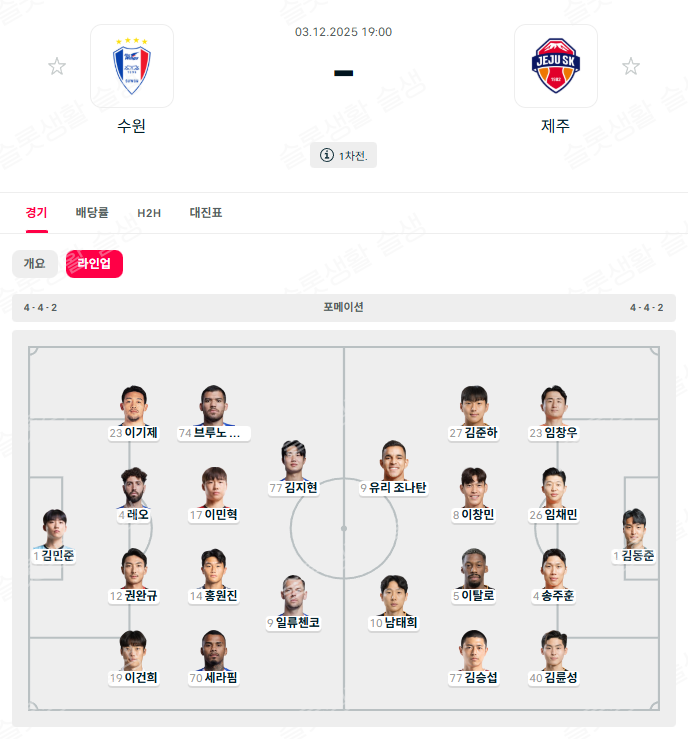The image size is (688, 739).
Task: Open player 5 이탈로 portrait
Action: (474, 568)
